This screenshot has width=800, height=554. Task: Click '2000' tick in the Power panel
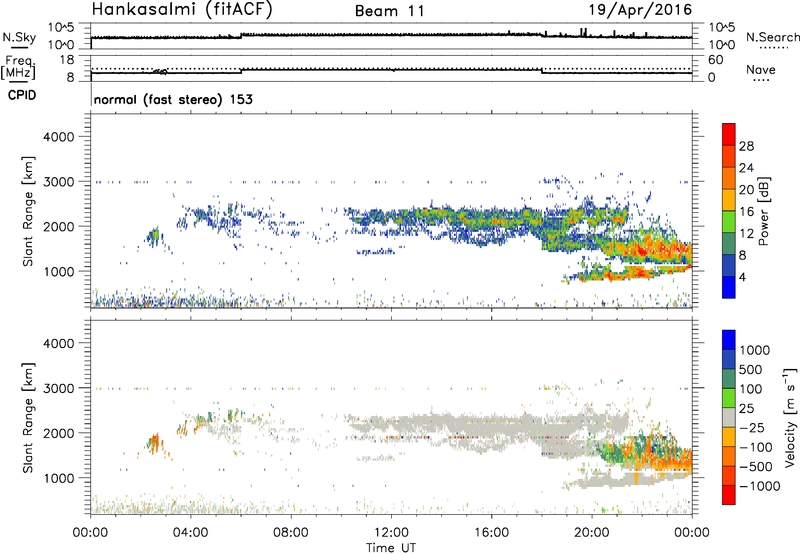point(59,226)
